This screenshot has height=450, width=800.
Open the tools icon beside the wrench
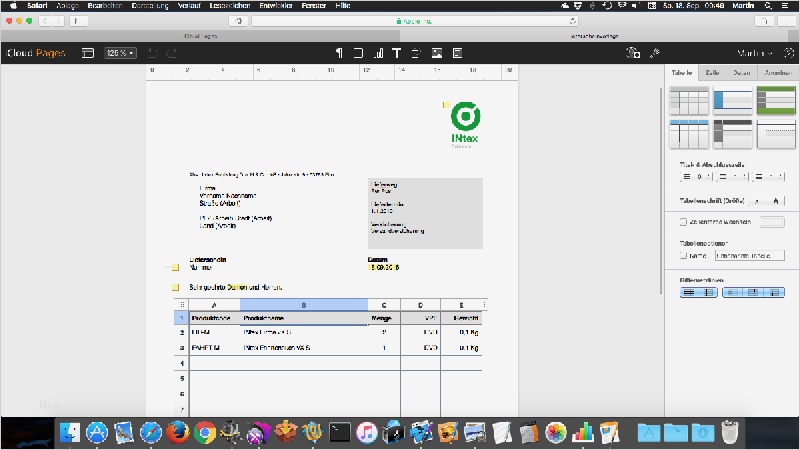click(633, 53)
